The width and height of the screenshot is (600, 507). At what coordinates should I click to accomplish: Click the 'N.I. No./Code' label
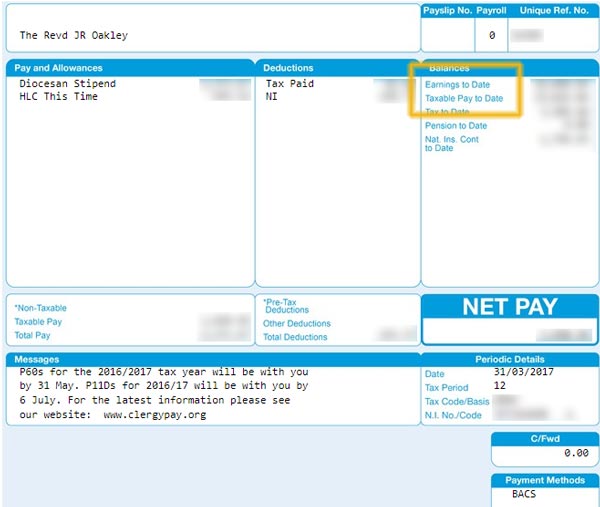tap(453, 415)
